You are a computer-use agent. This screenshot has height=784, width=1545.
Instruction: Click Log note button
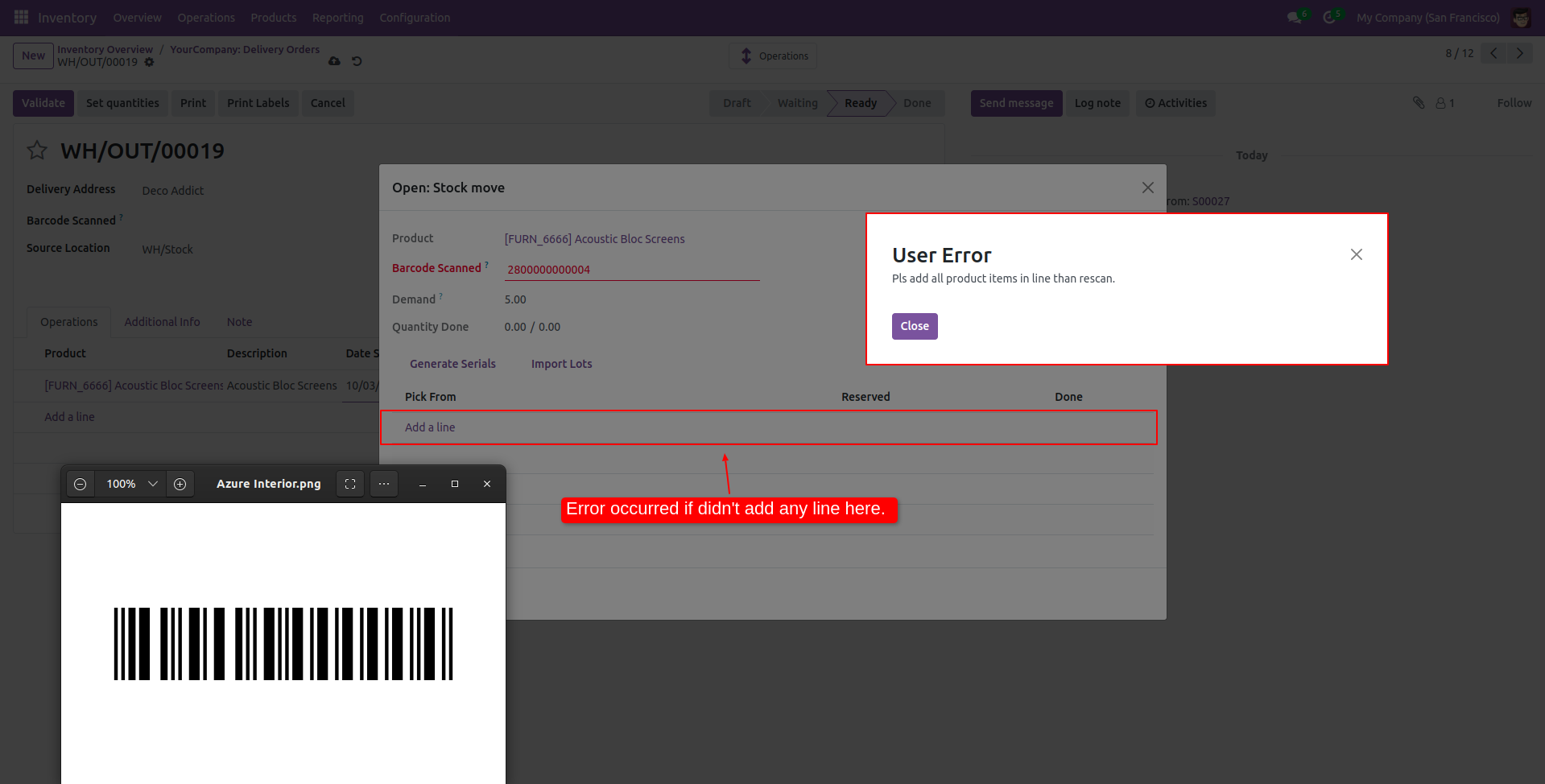coord(1097,103)
